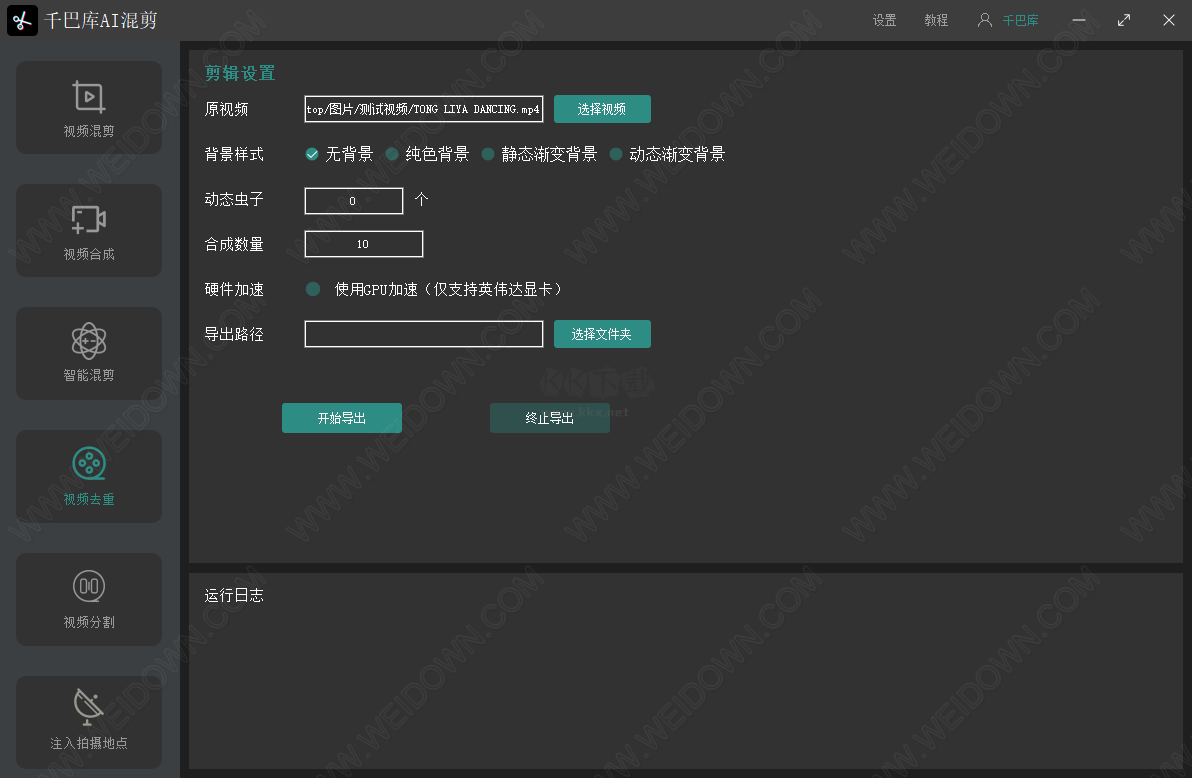Enable GPU hardware acceleration toggle
This screenshot has height=778, width=1192.
[x=312, y=289]
